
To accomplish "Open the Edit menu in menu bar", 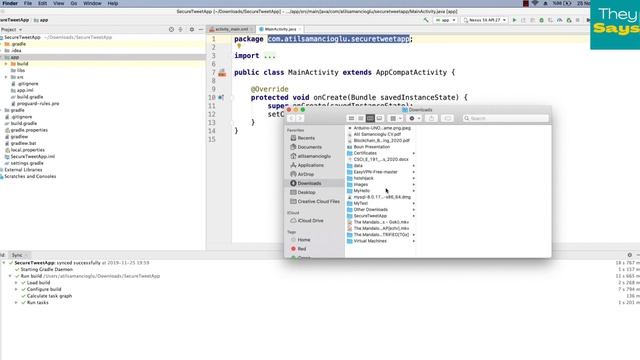I will click(42, 3).
